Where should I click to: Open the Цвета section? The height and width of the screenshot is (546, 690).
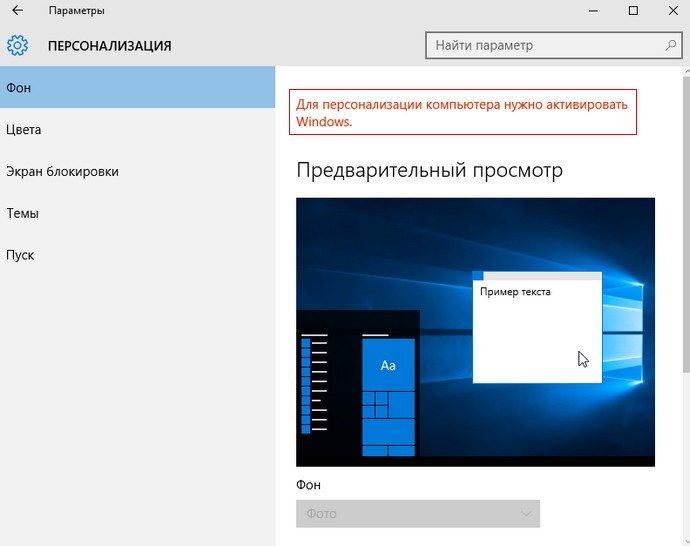[x=137, y=129]
